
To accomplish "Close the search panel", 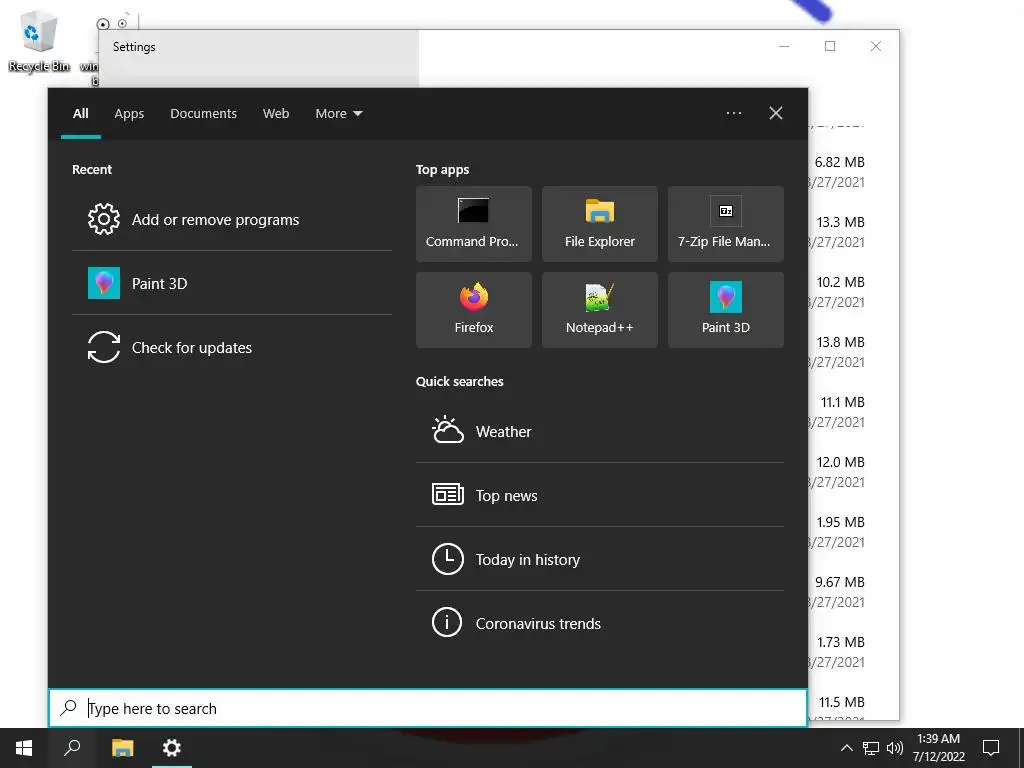I will [x=776, y=113].
